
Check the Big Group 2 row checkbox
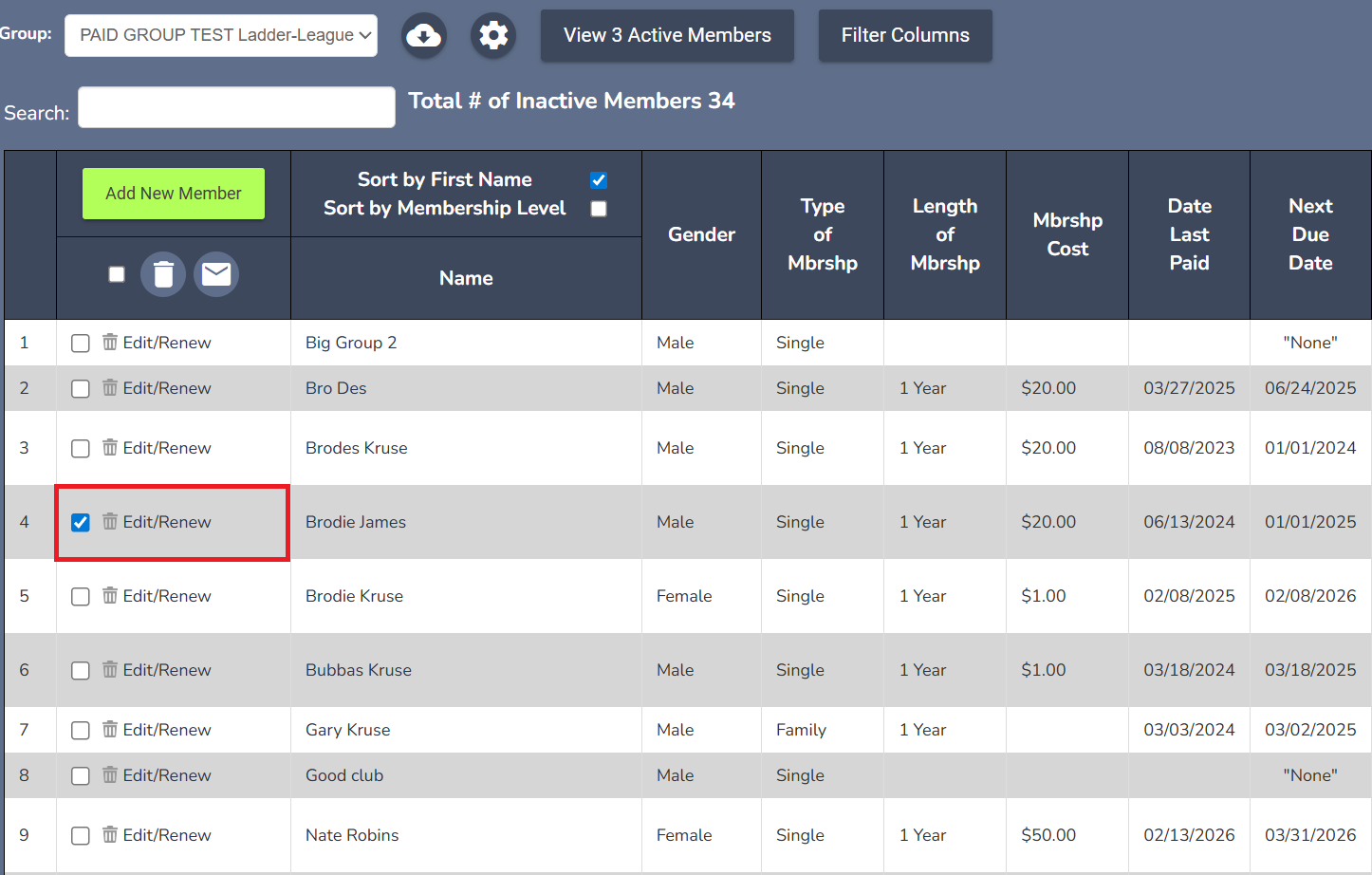coord(81,343)
